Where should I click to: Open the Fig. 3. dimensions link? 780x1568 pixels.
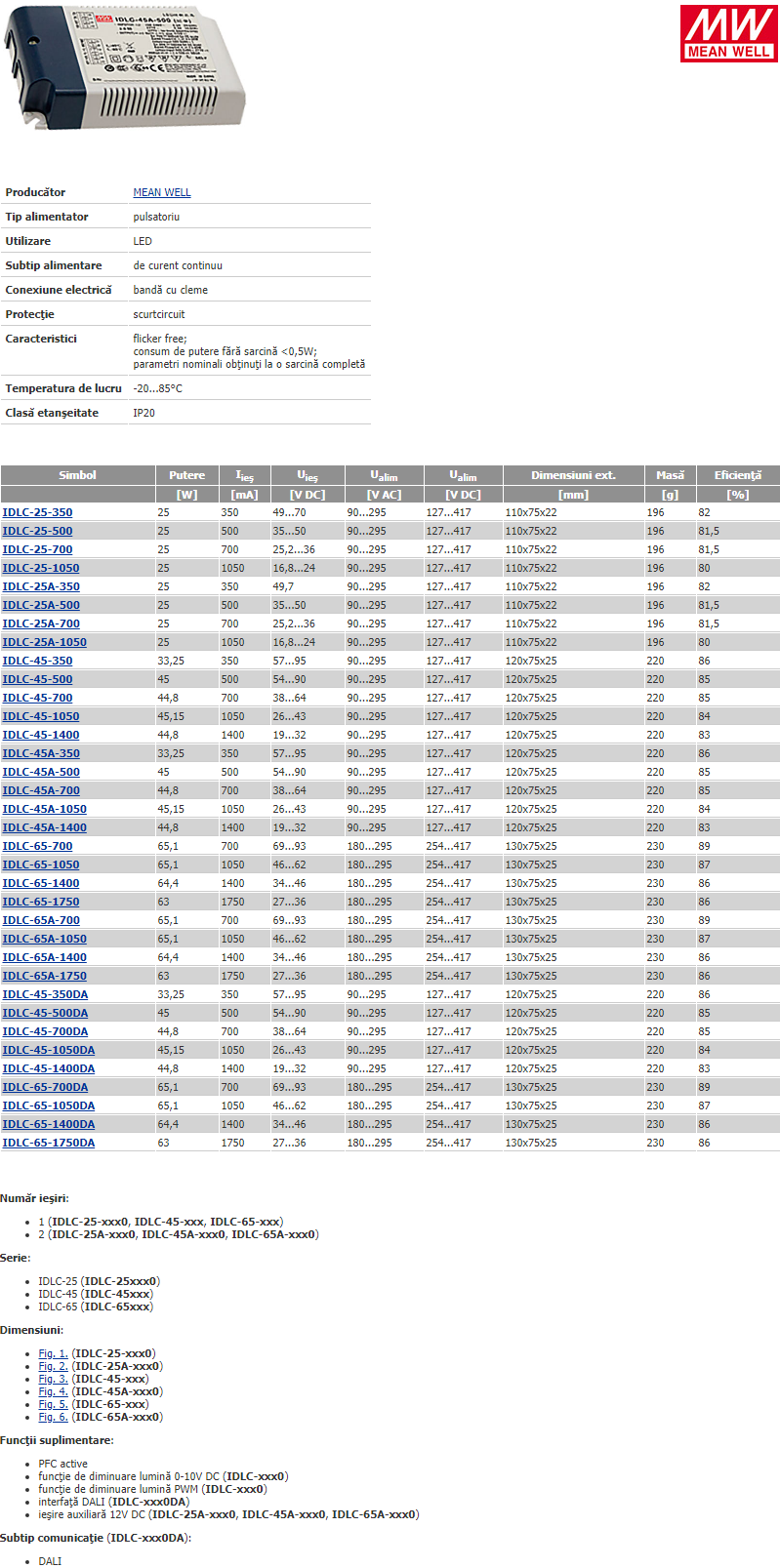tap(53, 1379)
